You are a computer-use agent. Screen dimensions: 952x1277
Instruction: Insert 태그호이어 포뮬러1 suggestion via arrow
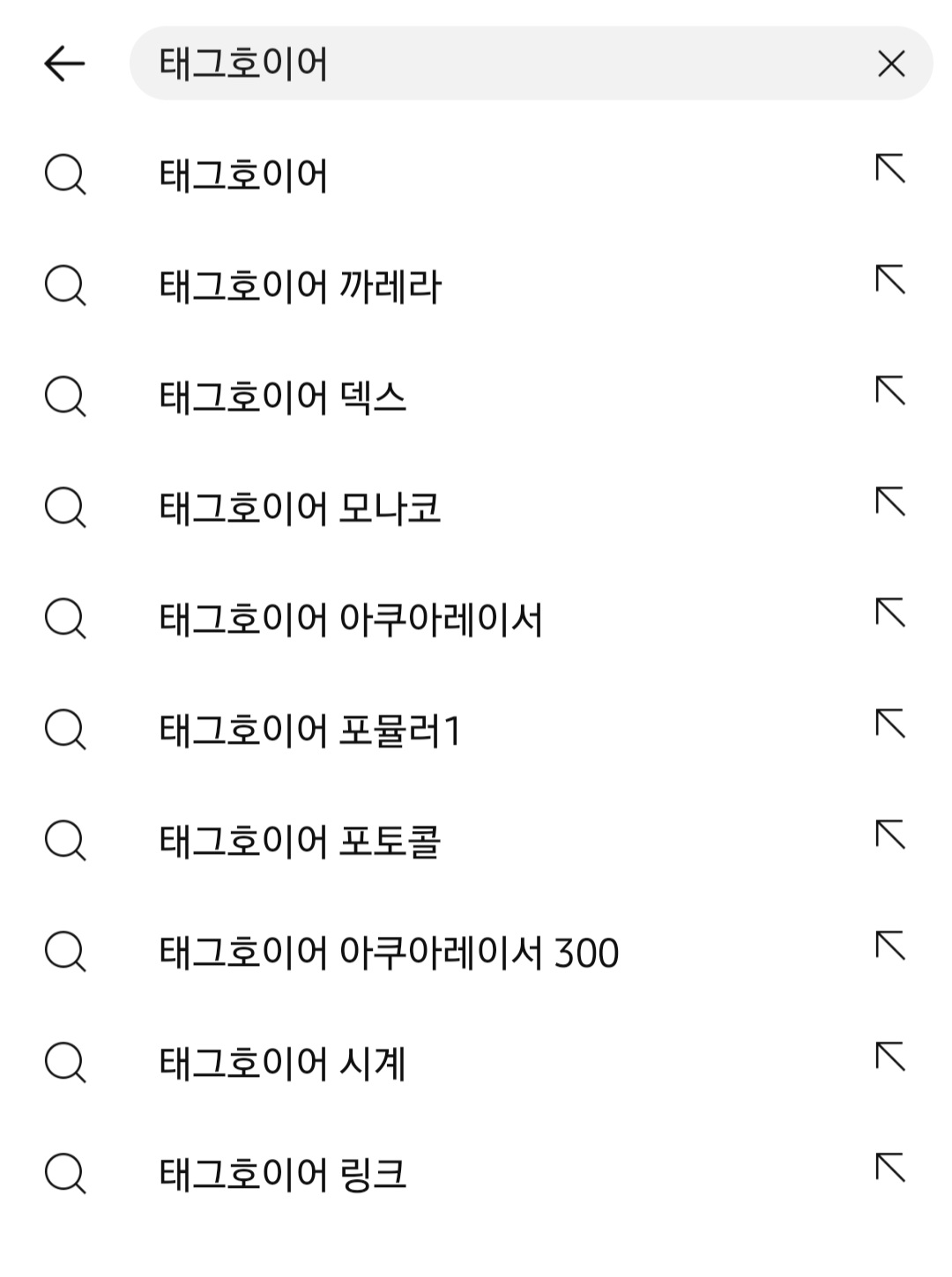tap(890, 724)
